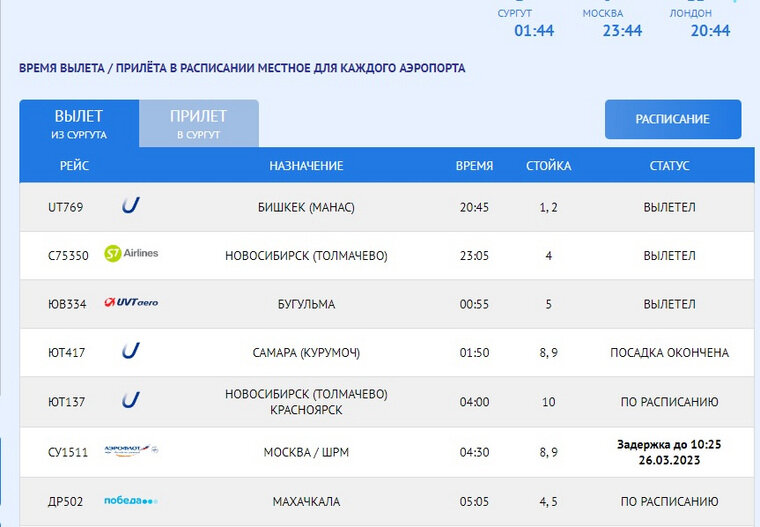760x527 pixels.
Task: Select flight number ЮТ137
Action: tap(66, 402)
